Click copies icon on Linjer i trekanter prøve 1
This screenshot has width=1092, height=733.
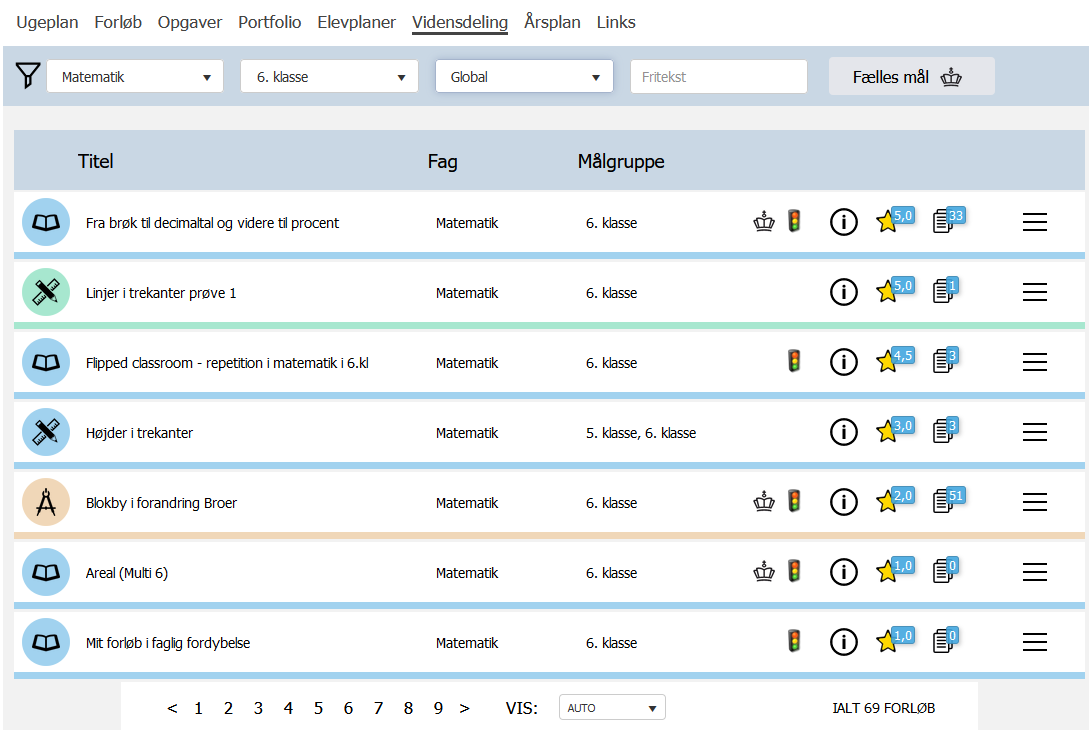pyautogui.click(x=946, y=290)
